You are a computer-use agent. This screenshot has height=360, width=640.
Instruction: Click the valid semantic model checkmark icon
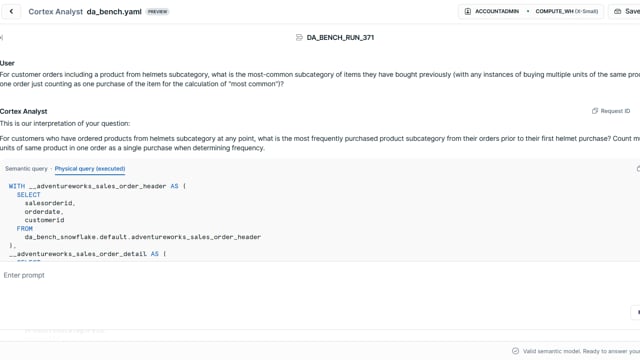pyautogui.click(x=516, y=351)
